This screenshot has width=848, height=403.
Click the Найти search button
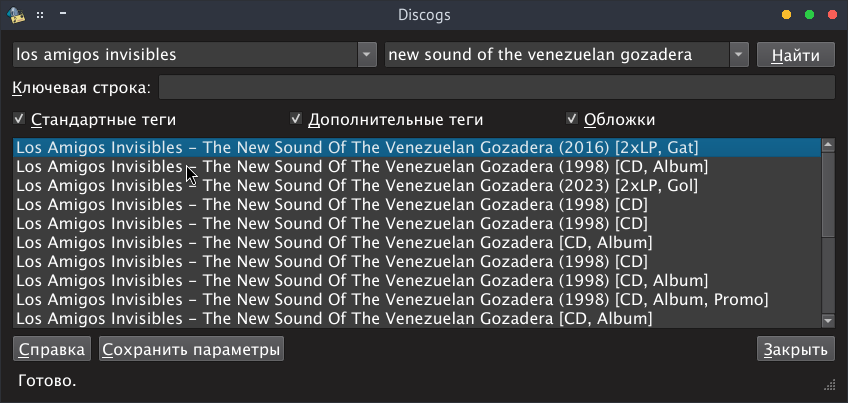click(x=796, y=55)
